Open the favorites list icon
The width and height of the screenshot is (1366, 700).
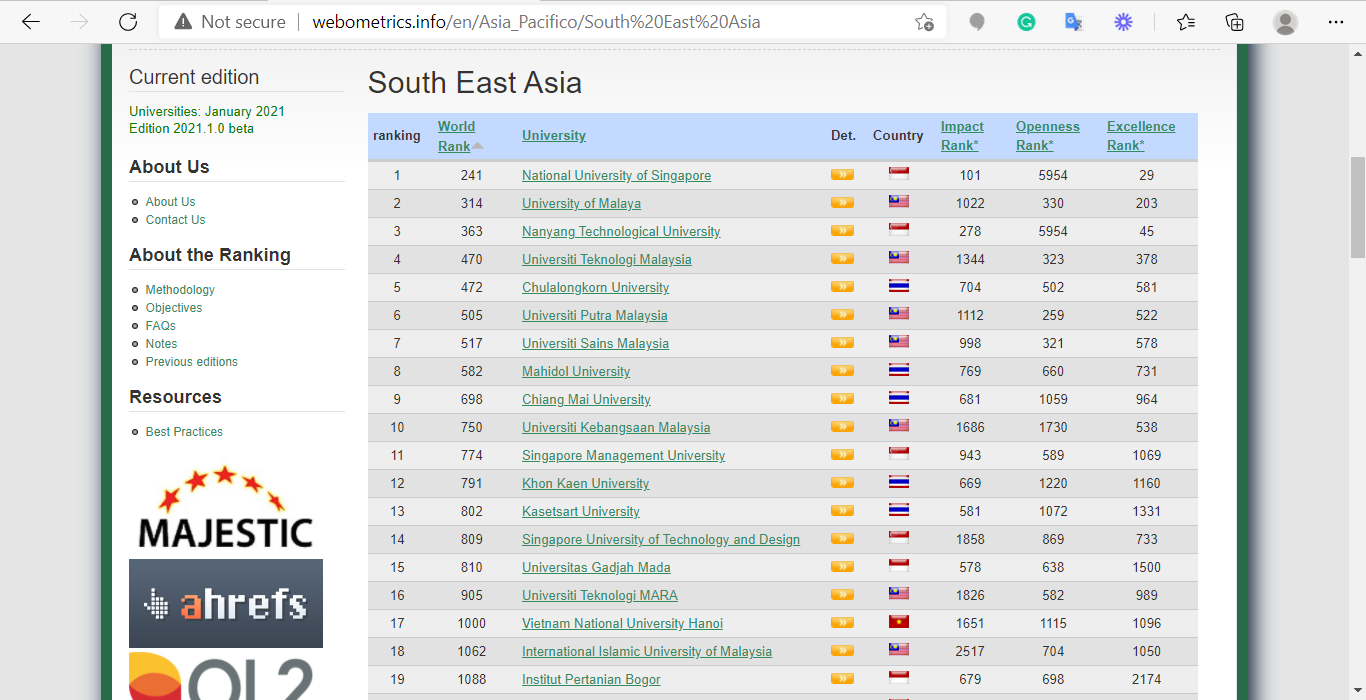click(1186, 21)
